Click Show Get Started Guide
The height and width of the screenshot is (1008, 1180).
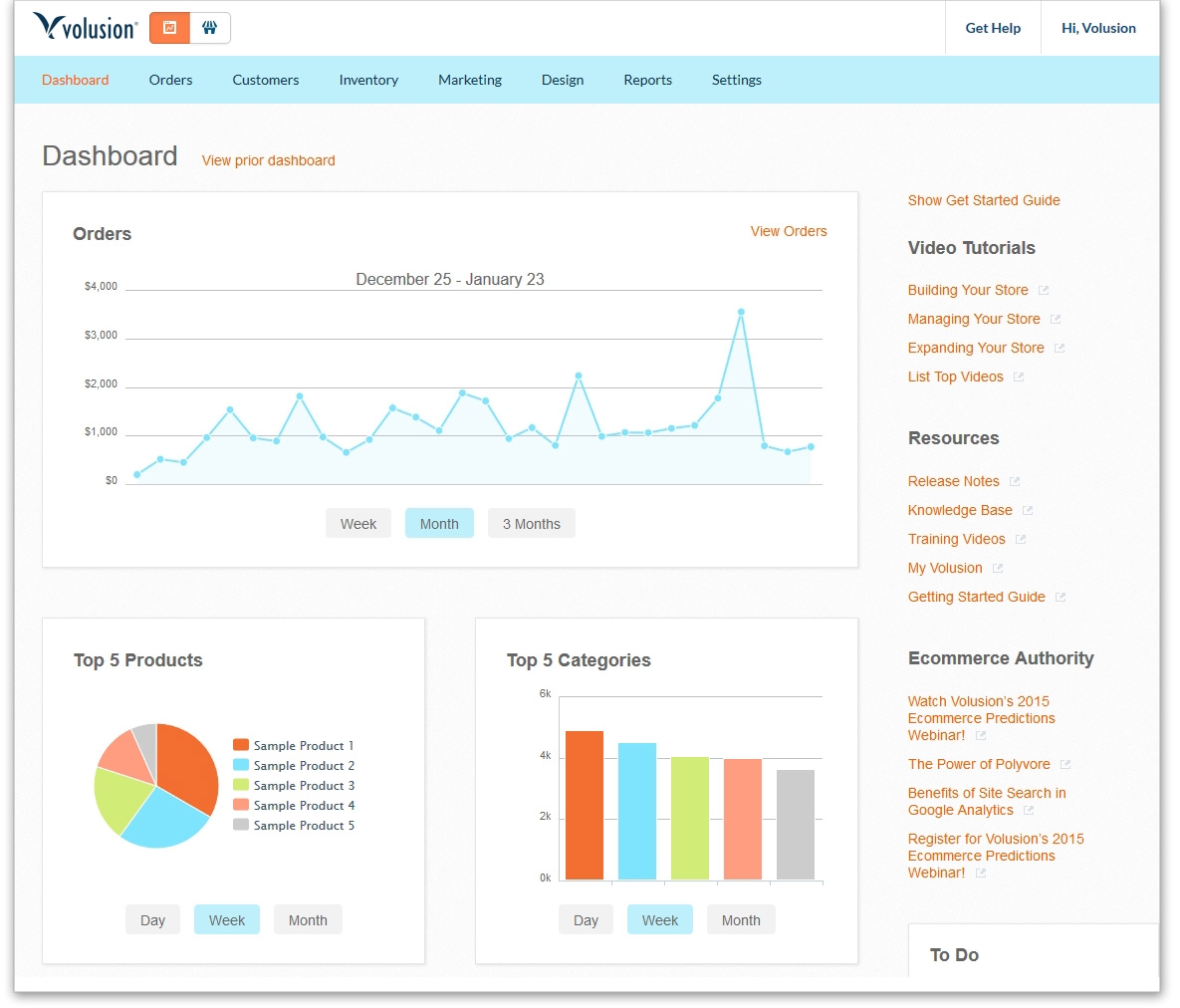click(x=984, y=200)
